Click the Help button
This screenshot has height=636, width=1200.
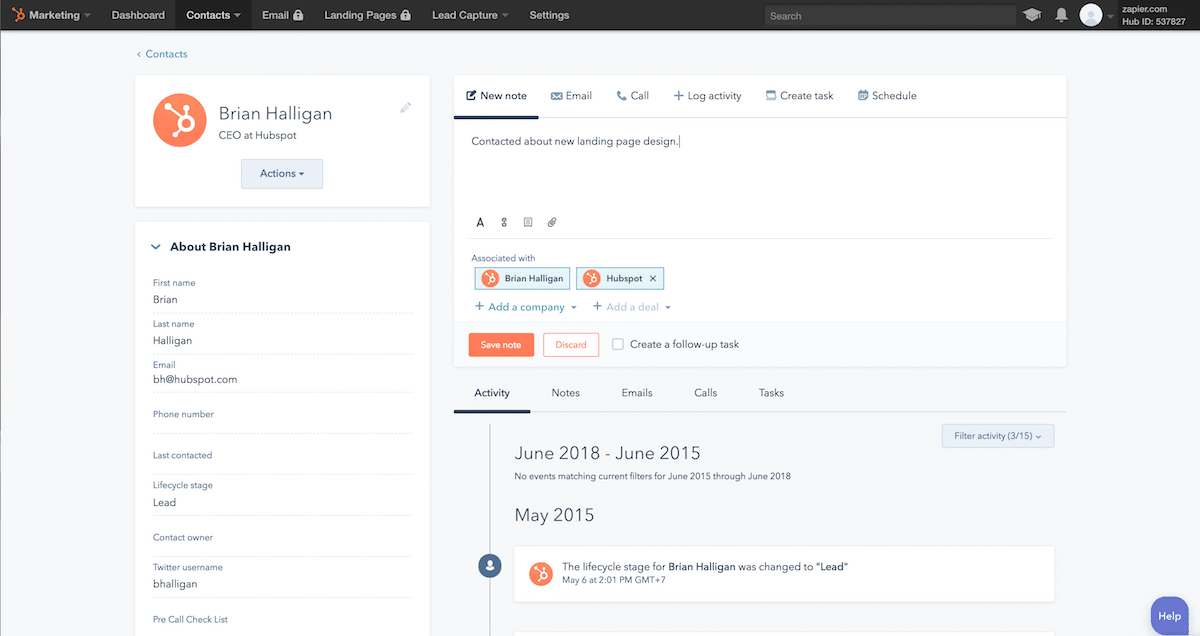coord(1169,617)
